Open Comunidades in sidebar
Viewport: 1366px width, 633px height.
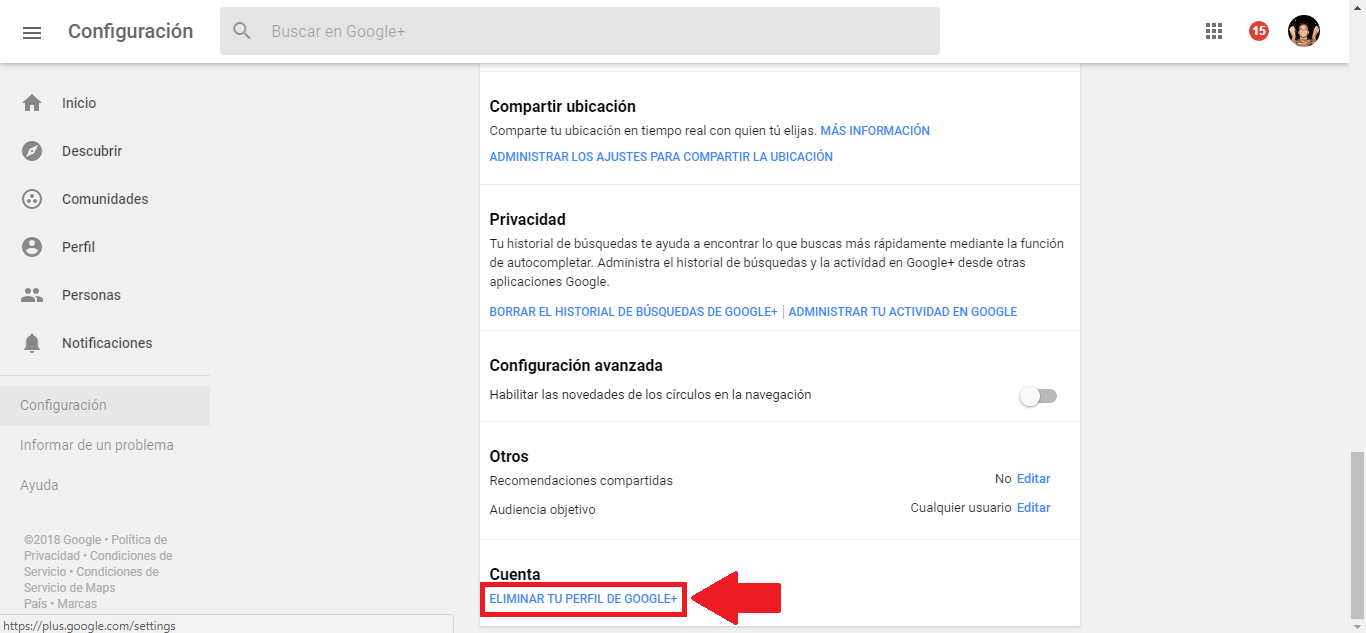[105, 199]
